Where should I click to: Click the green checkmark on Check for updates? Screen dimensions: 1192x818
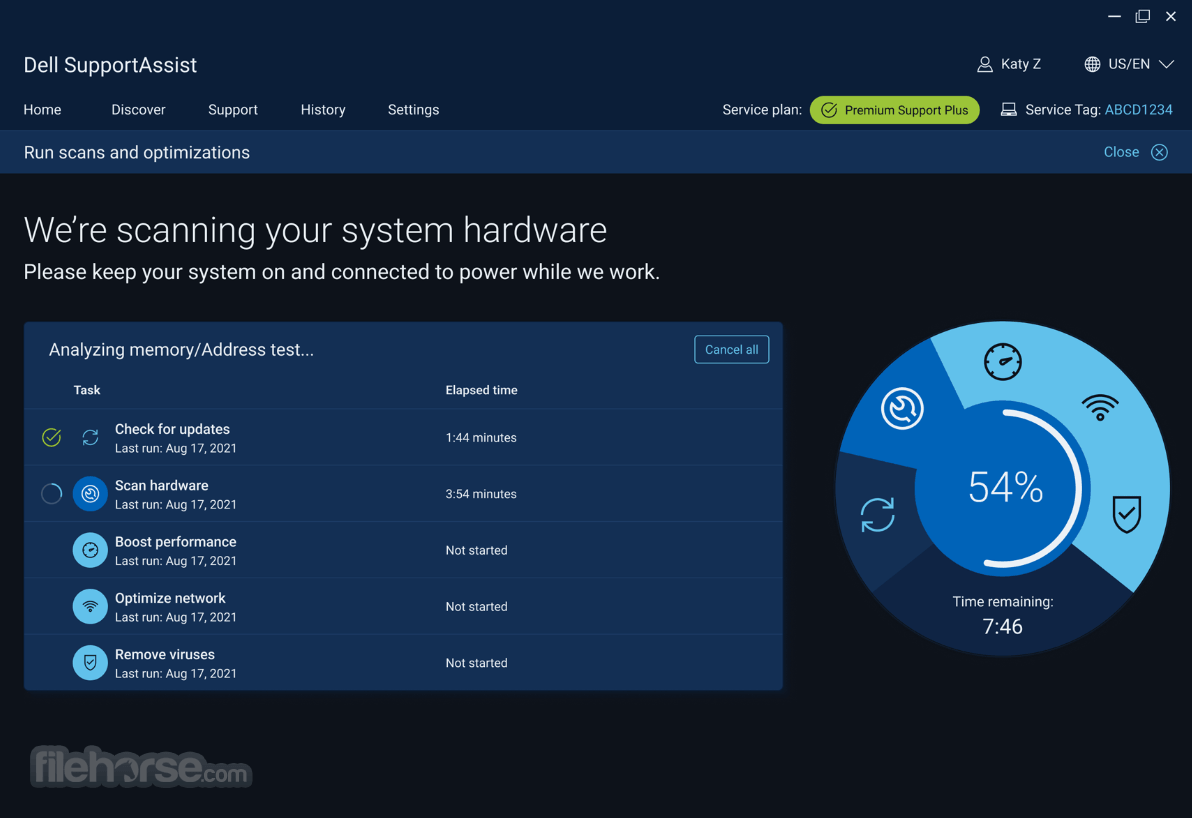click(51, 437)
